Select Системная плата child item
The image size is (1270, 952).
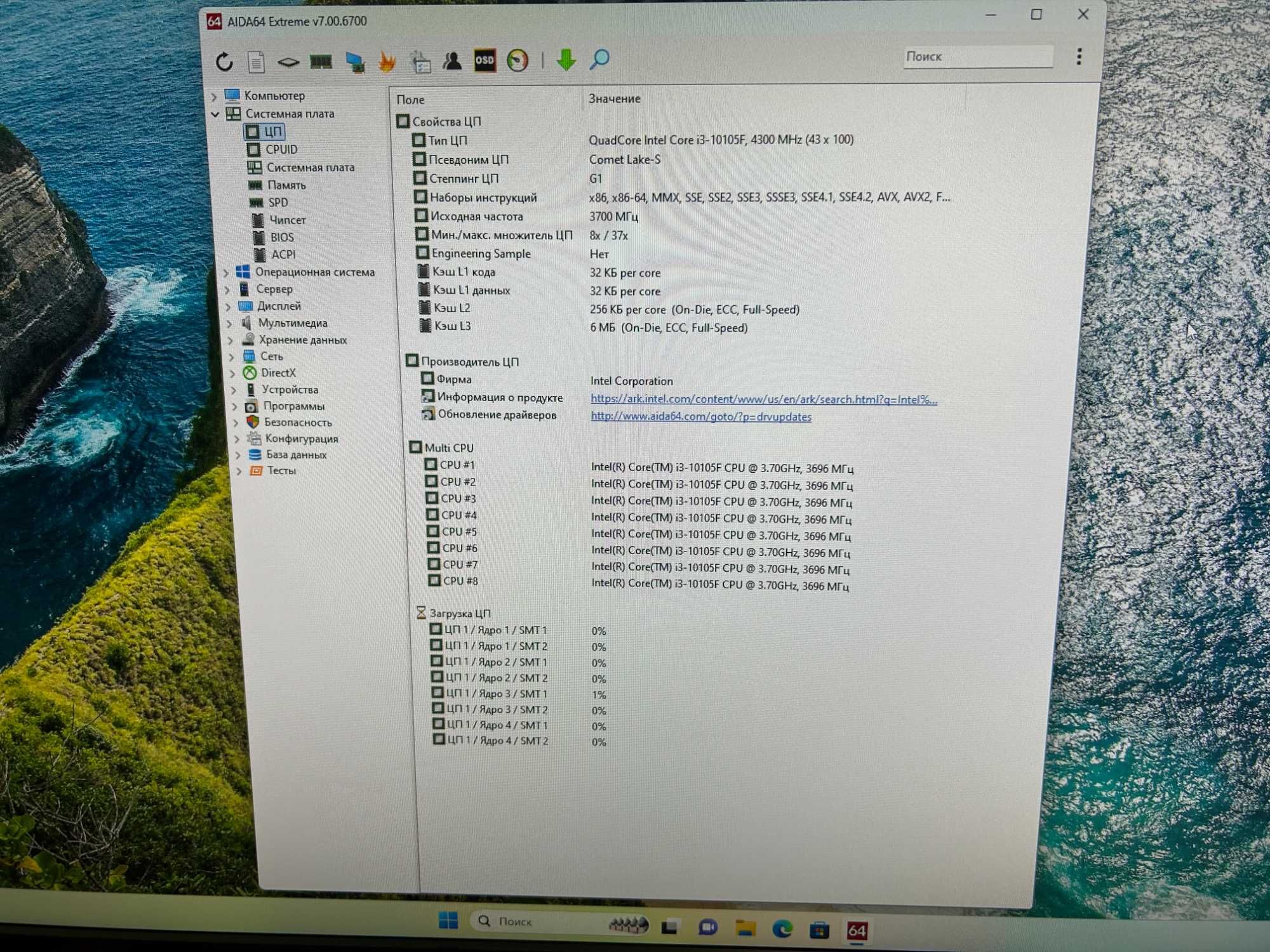click(301, 168)
